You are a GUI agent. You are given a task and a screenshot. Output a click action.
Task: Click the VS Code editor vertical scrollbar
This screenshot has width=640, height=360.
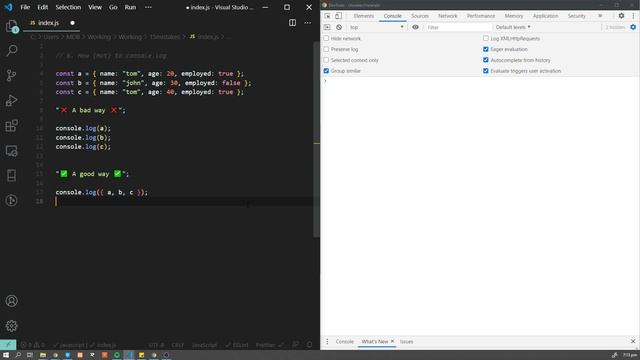(x=316, y=139)
